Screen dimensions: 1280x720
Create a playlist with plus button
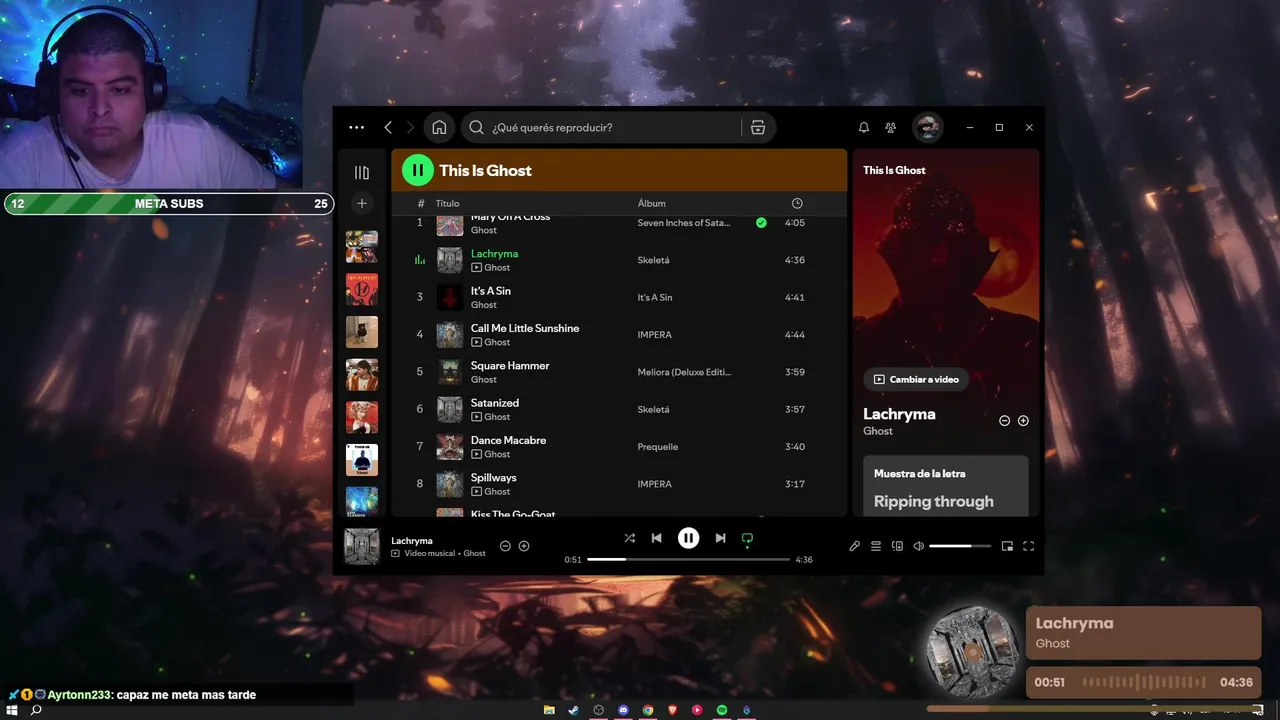tap(362, 203)
